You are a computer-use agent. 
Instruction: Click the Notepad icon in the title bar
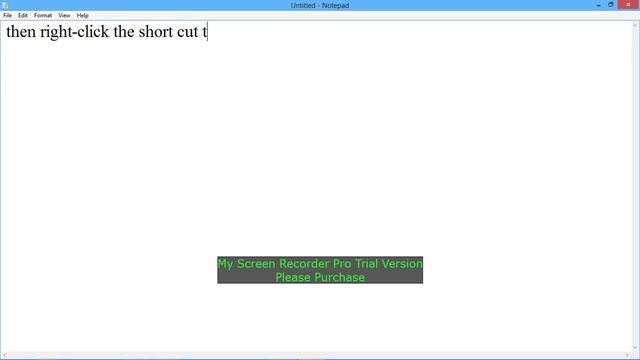point(5,5)
